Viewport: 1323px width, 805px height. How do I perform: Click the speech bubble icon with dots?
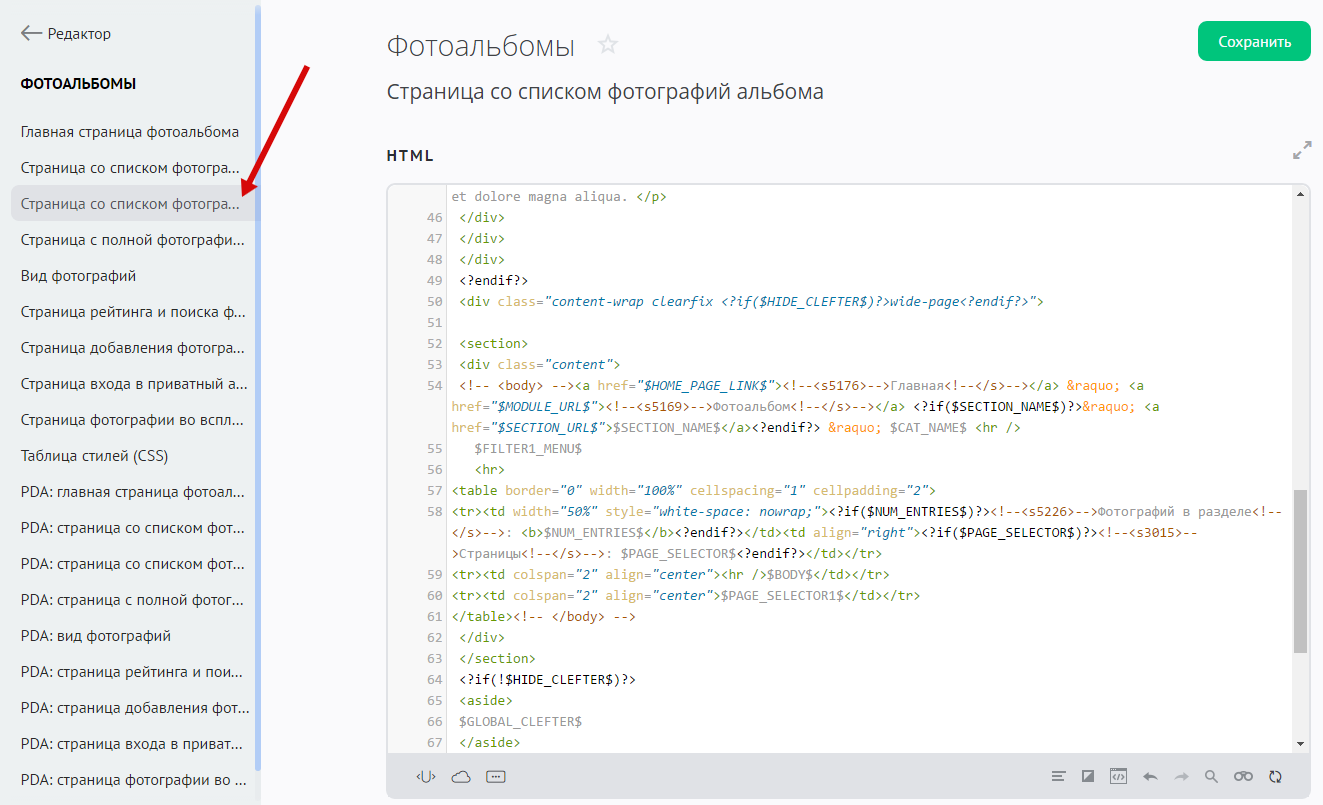pyautogui.click(x=496, y=777)
